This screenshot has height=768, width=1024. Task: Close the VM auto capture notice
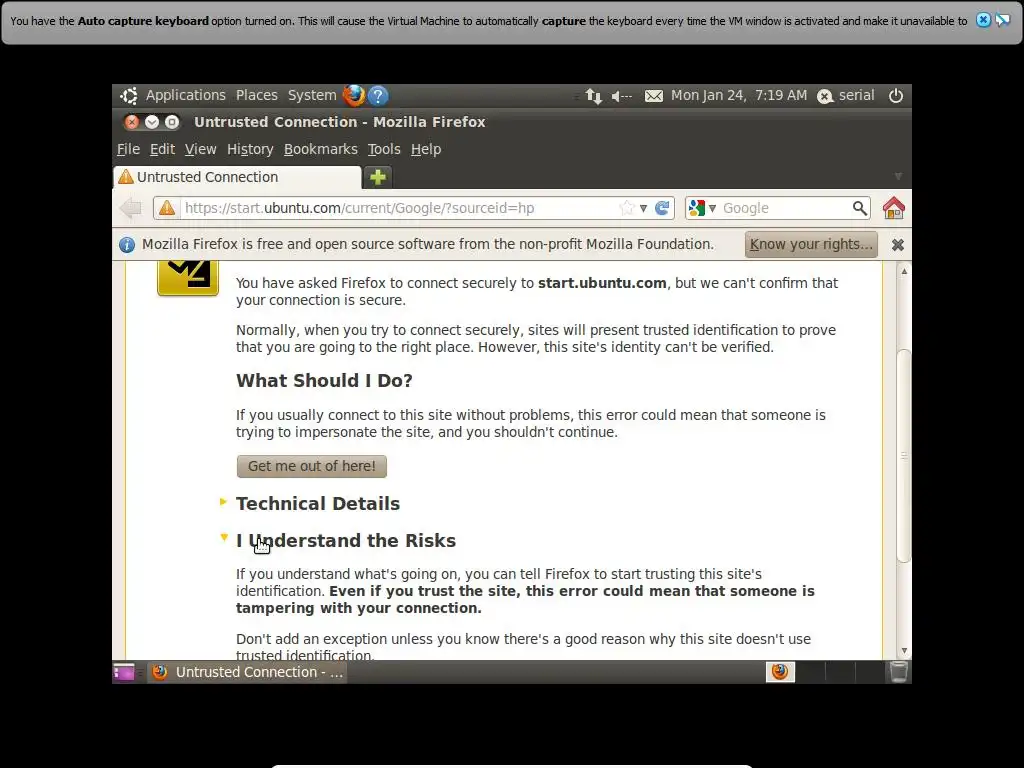(983, 20)
